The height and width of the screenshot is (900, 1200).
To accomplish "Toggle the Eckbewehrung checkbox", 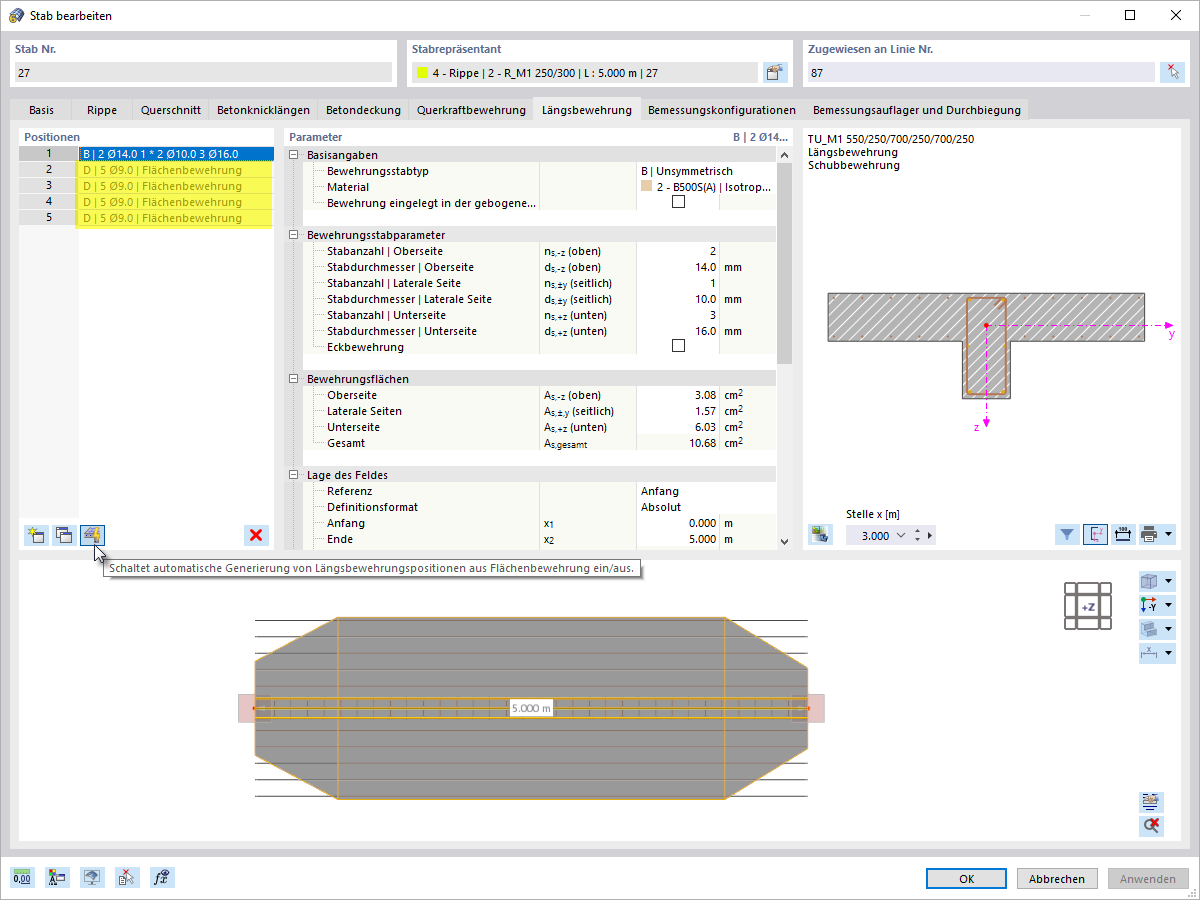I will pyautogui.click(x=678, y=347).
